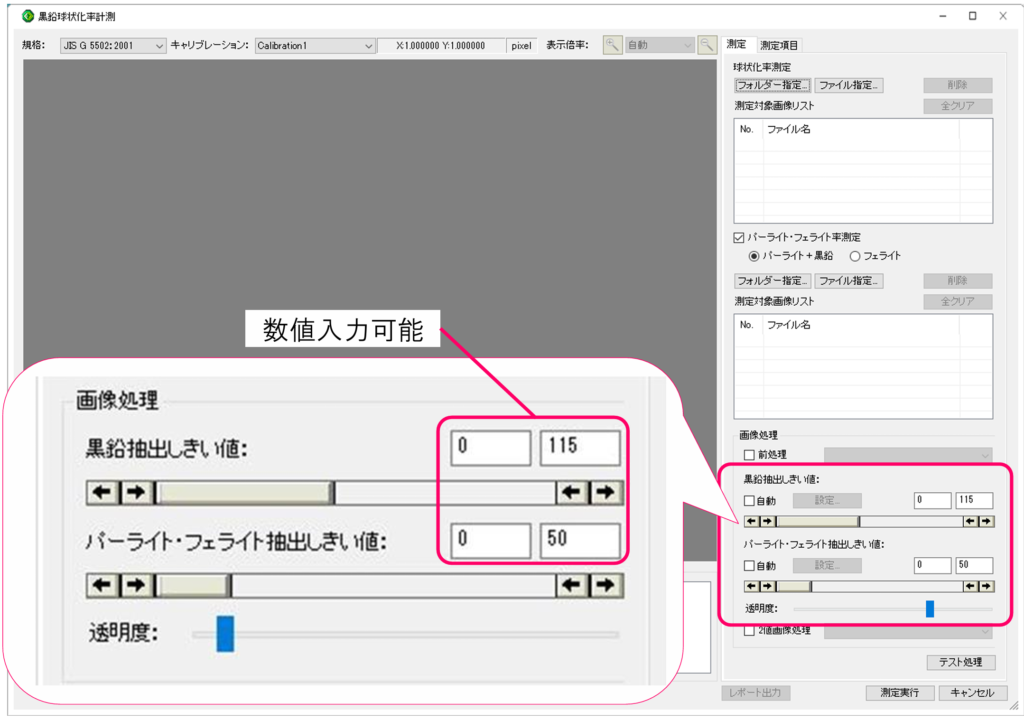Image resolution: width=1024 pixels, height=721 pixels.
Task: Click the rightmost increase arrow on the 黒鉛抽出しきい値 bar in the right panel
Action: tap(986, 521)
